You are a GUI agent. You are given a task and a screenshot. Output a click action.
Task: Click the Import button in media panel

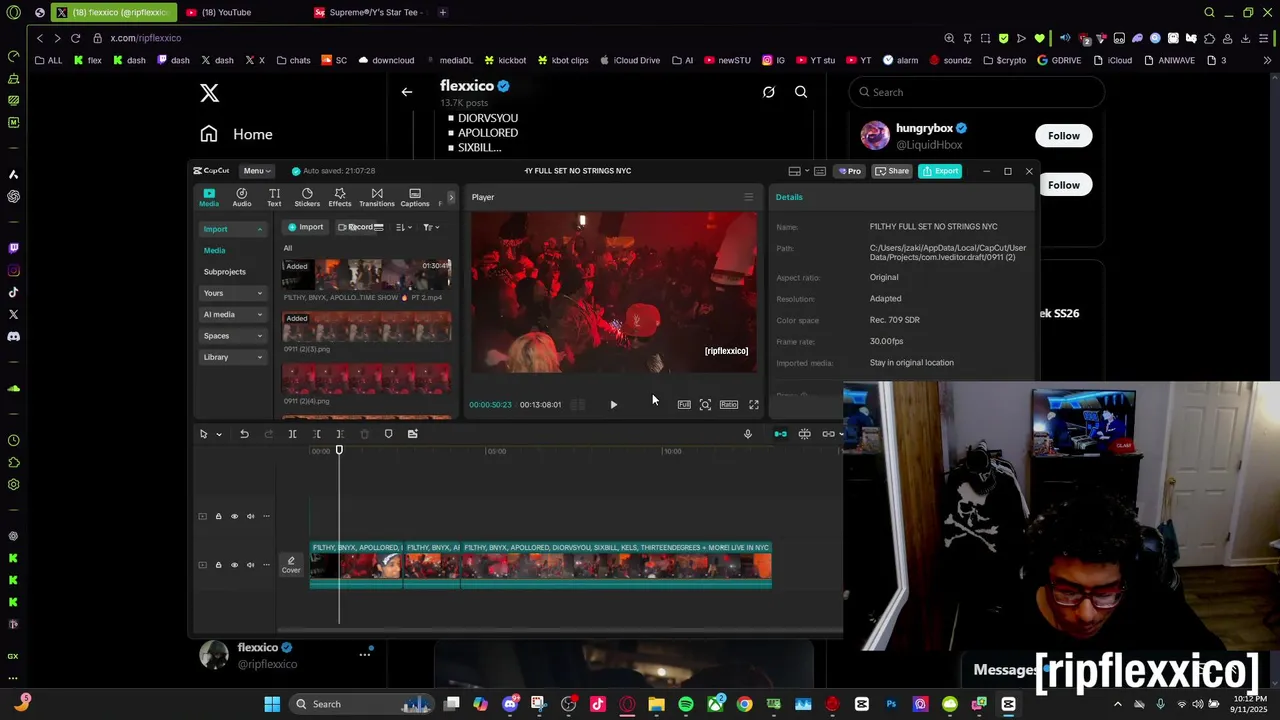pos(306,227)
